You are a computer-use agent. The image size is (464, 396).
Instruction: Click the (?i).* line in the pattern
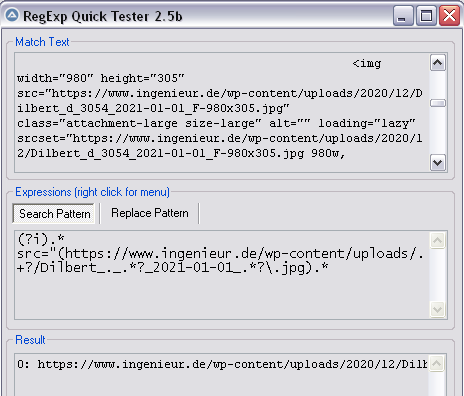[x=41, y=239]
